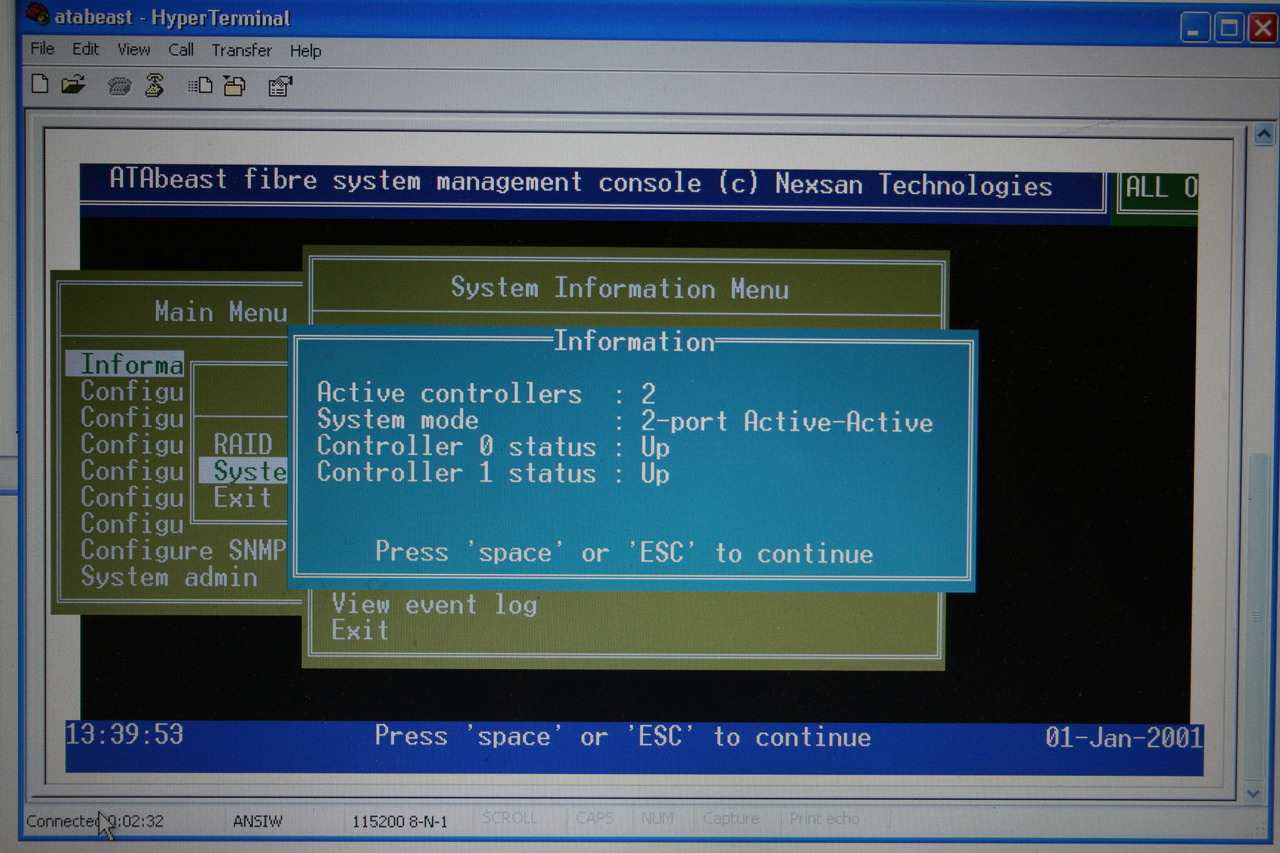1280x853 pixels.
Task: Click the 'System Information Menu' title
Action: [x=620, y=288]
